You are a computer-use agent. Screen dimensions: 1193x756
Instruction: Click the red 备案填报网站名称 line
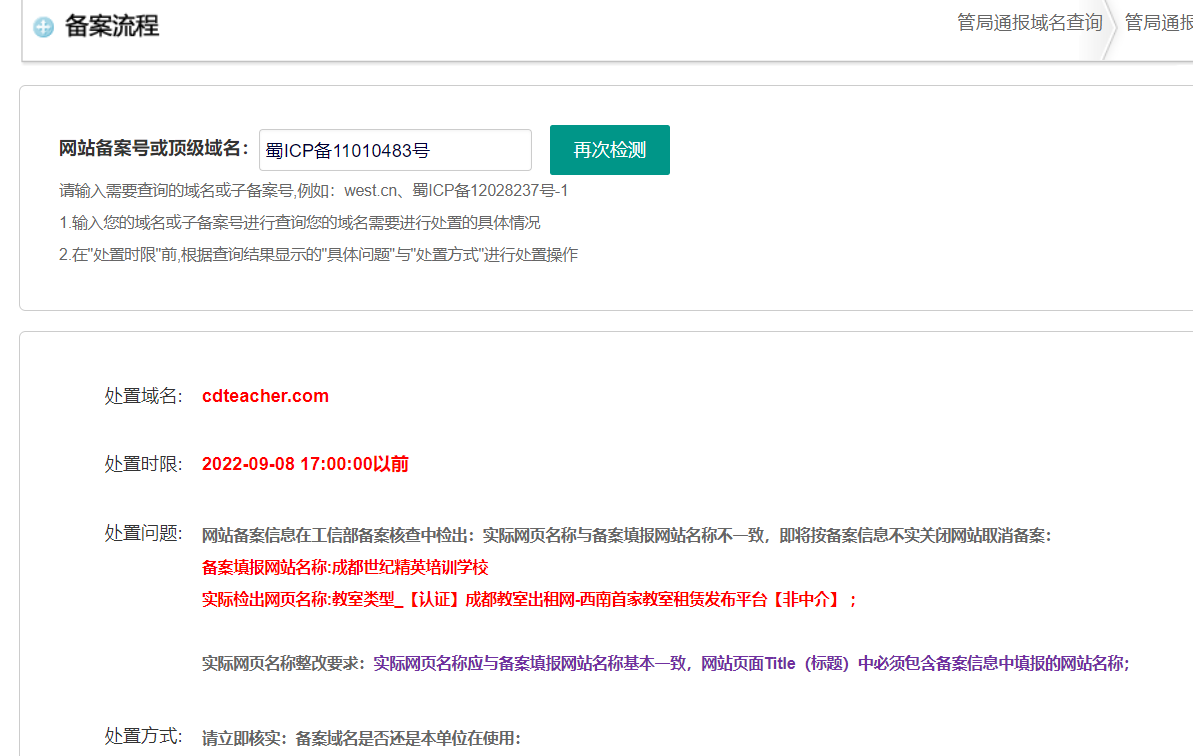(345, 567)
